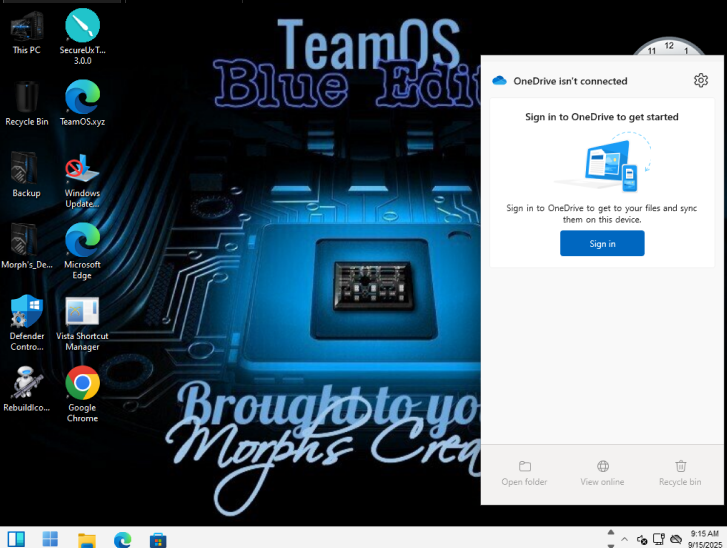
Task: Select the Backup desktop icon
Action: tap(26, 175)
